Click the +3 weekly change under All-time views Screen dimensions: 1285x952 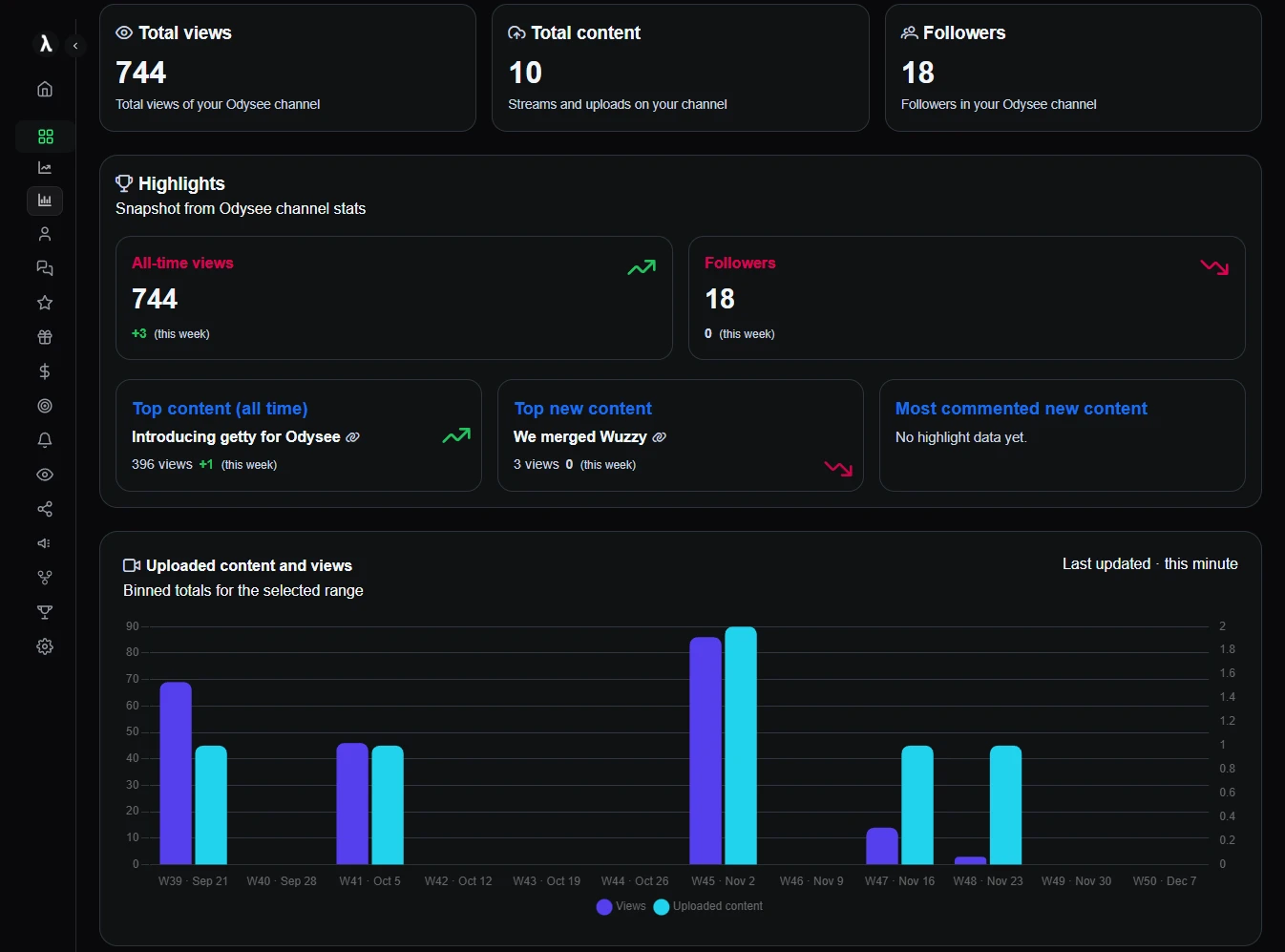pyautogui.click(x=139, y=333)
